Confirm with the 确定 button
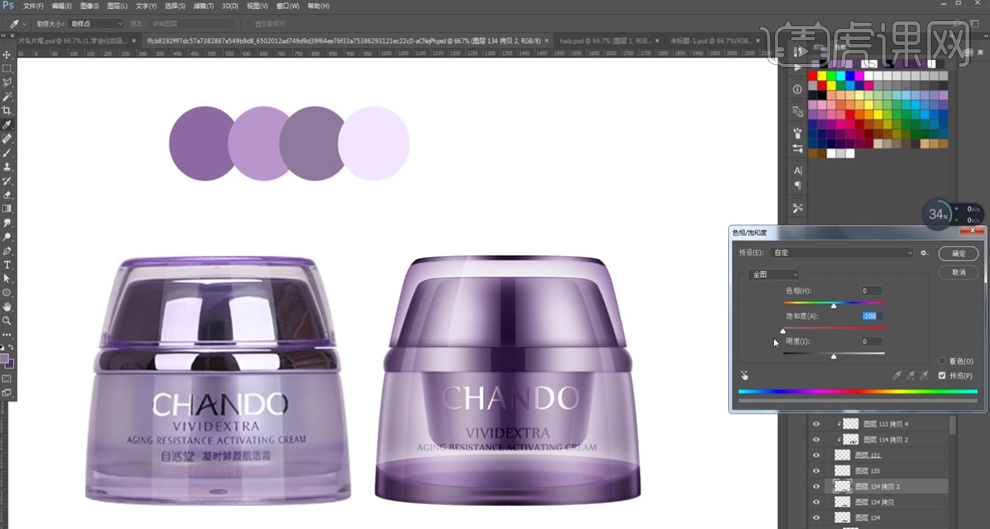This screenshot has height=529, width=990. pyautogui.click(x=958, y=253)
